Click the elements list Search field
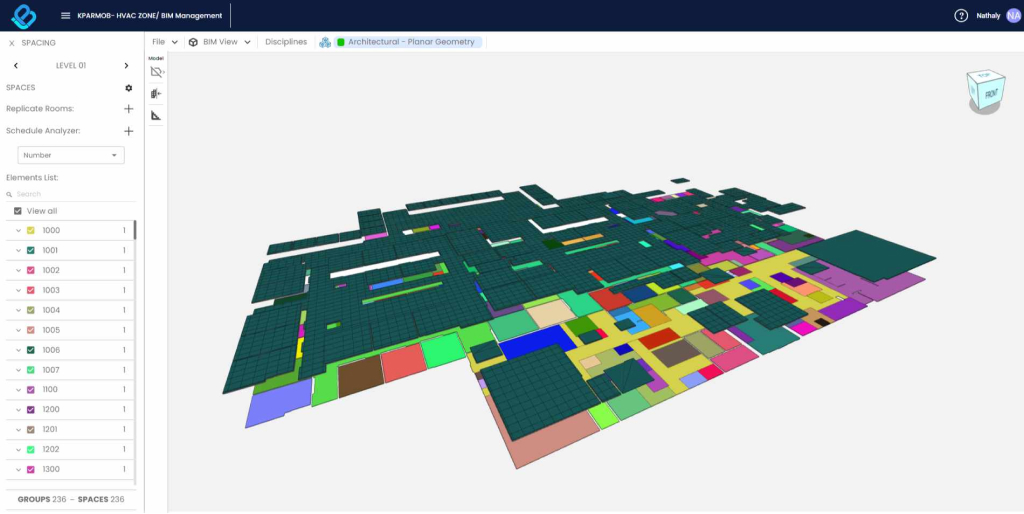 [x=70, y=194]
